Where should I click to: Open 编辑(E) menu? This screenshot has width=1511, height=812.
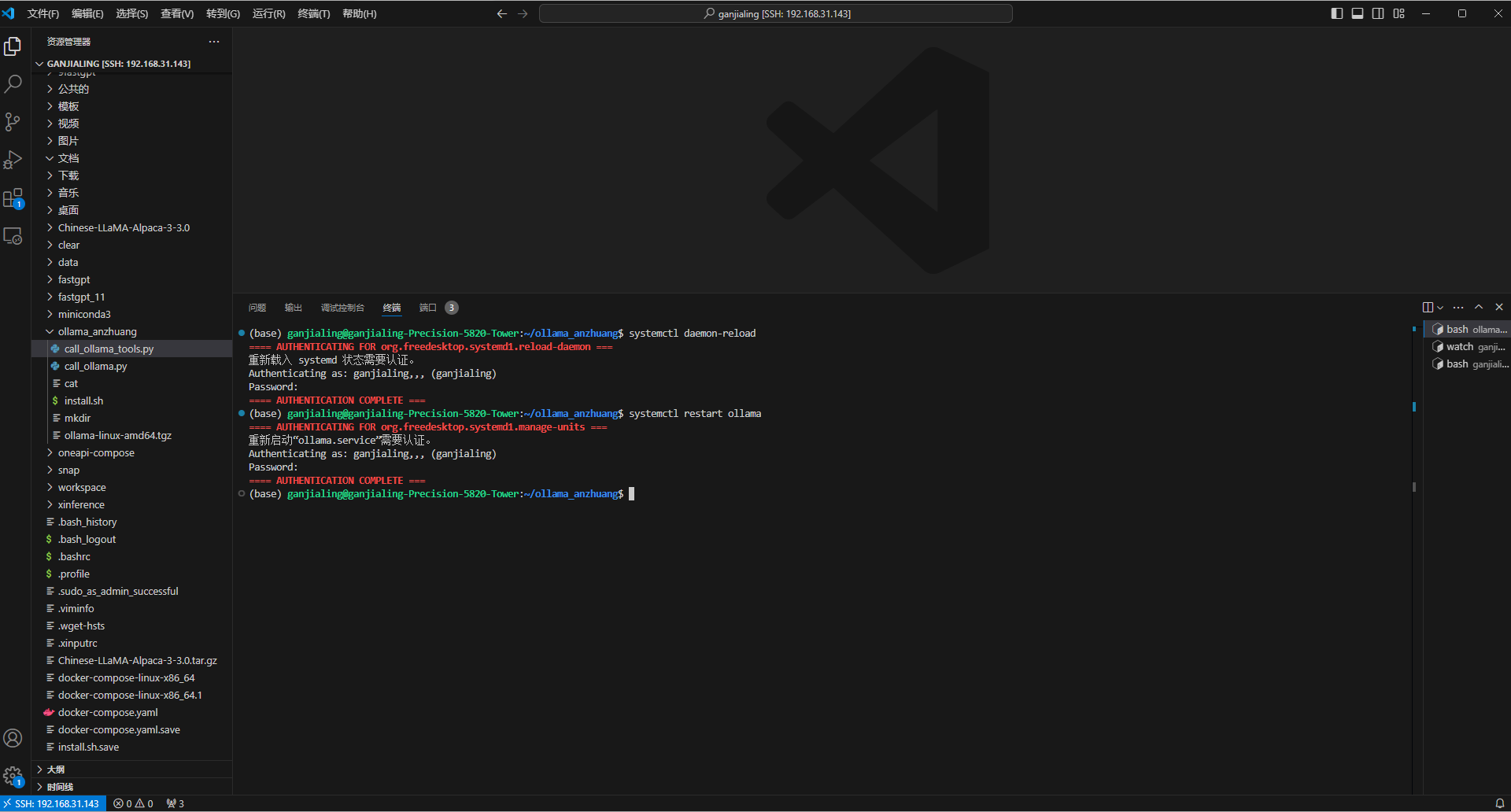tap(87, 13)
